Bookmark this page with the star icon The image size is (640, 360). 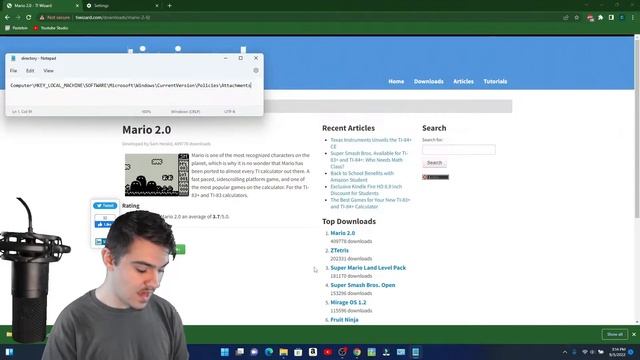point(577,18)
